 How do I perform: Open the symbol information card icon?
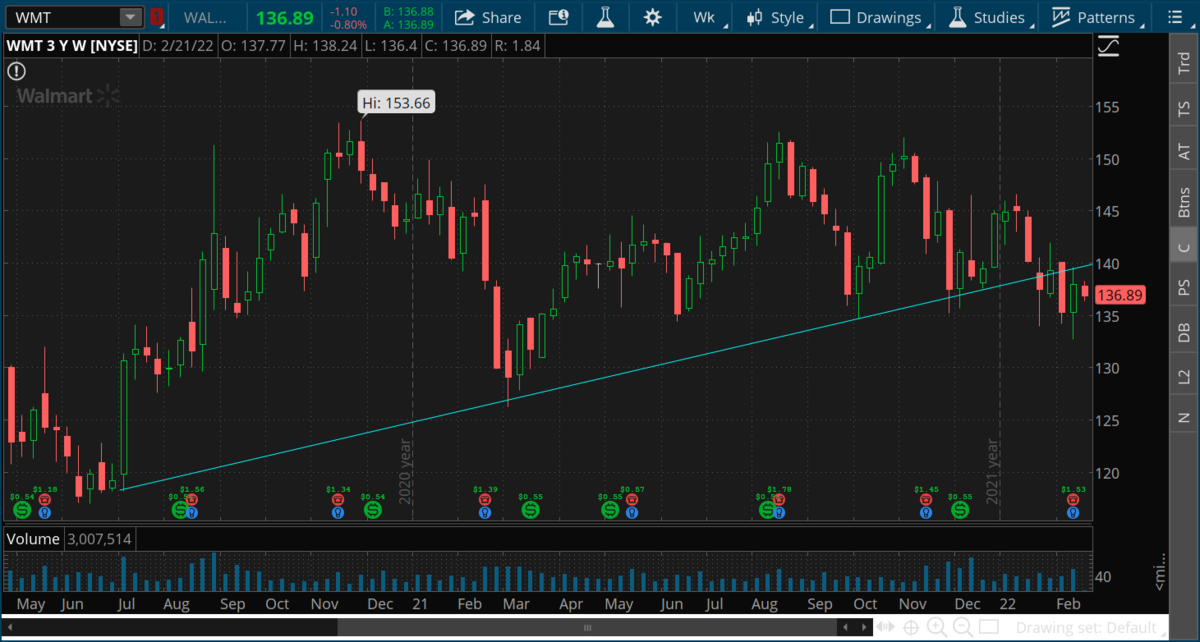[559, 17]
